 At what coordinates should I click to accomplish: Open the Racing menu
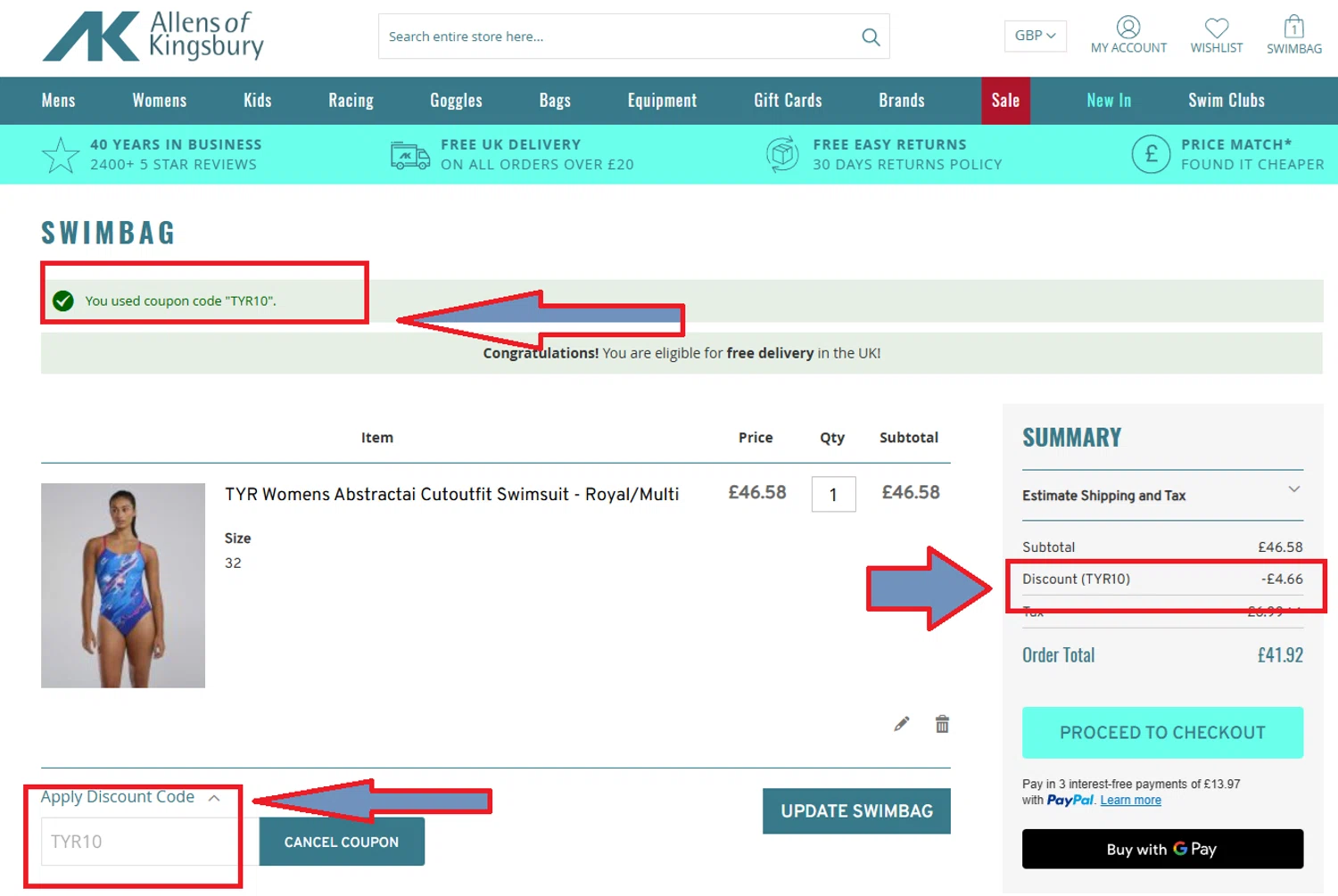(x=351, y=100)
